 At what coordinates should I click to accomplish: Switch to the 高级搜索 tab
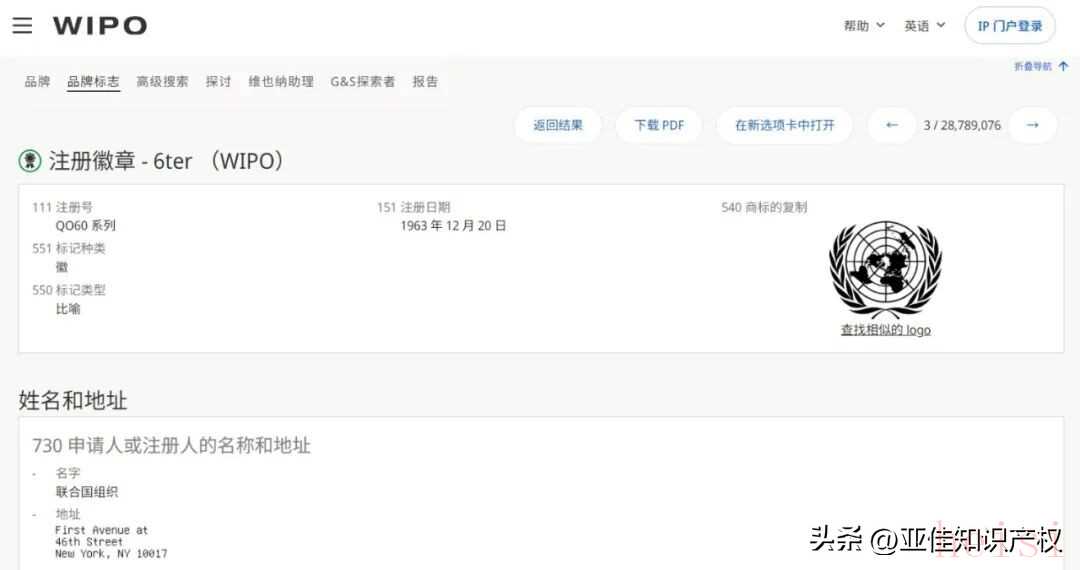pyautogui.click(x=162, y=81)
